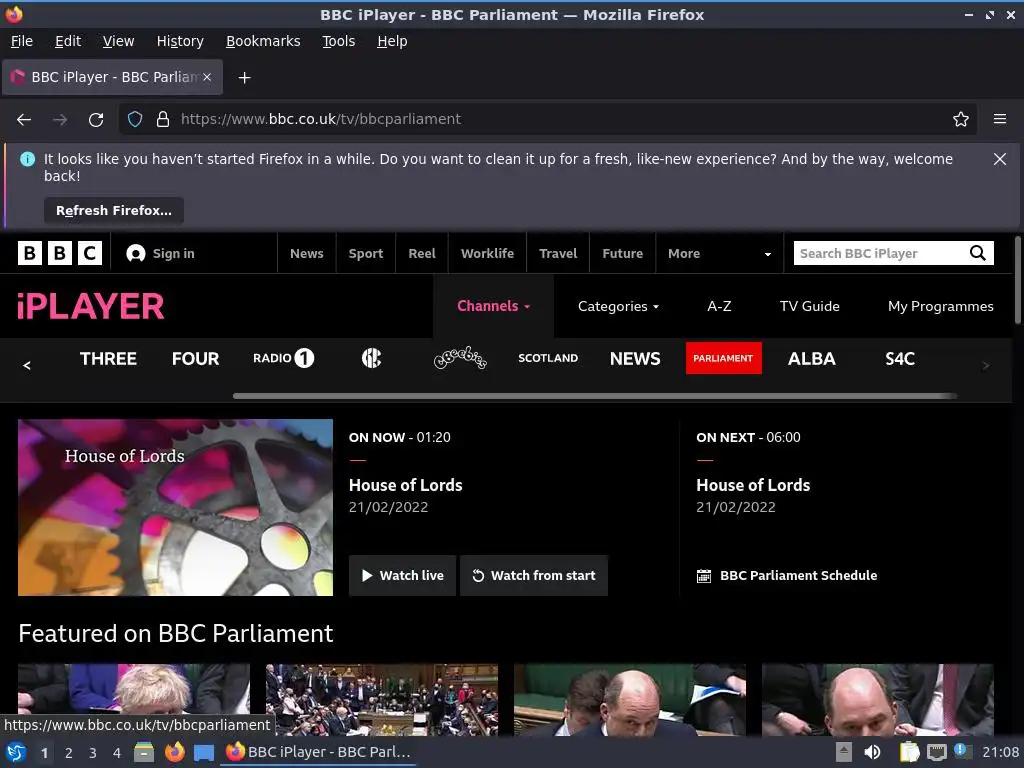Open the Travel link in BBC nav
The image size is (1024, 768).
[x=558, y=253]
